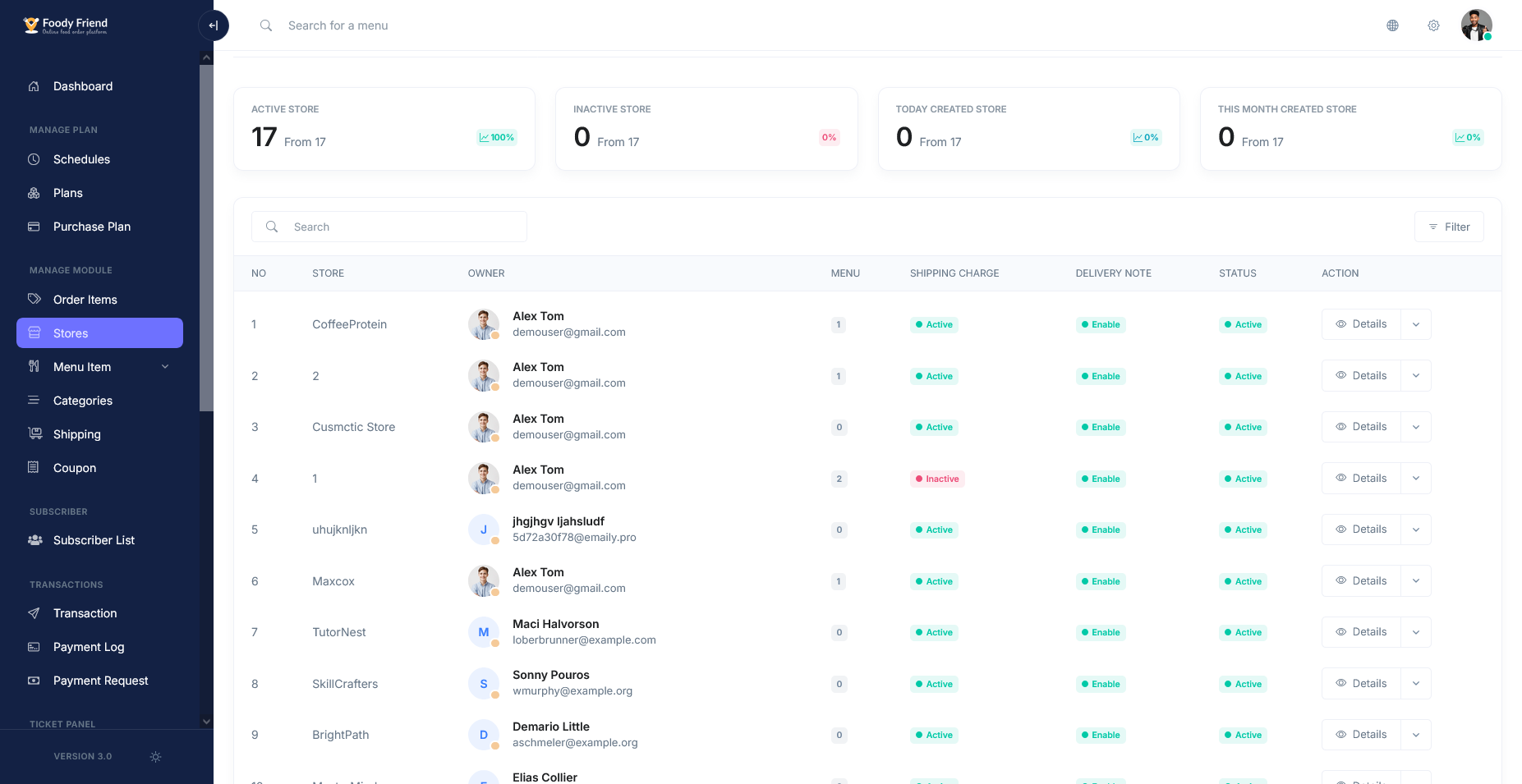Screen dimensions: 1522x784
Task: Open the settings gear in header
Action: pos(1433,25)
